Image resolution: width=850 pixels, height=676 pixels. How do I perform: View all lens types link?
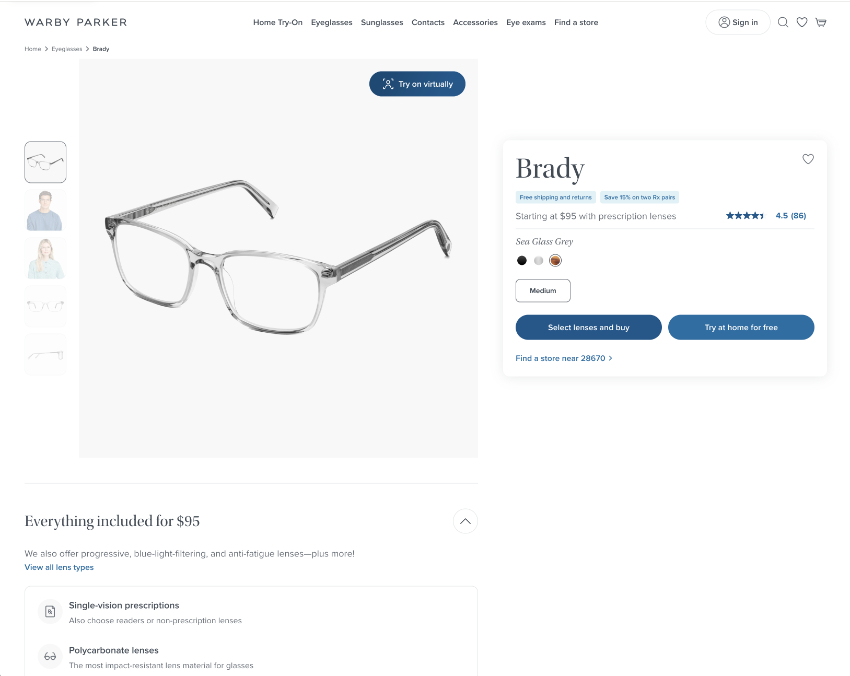tap(59, 567)
